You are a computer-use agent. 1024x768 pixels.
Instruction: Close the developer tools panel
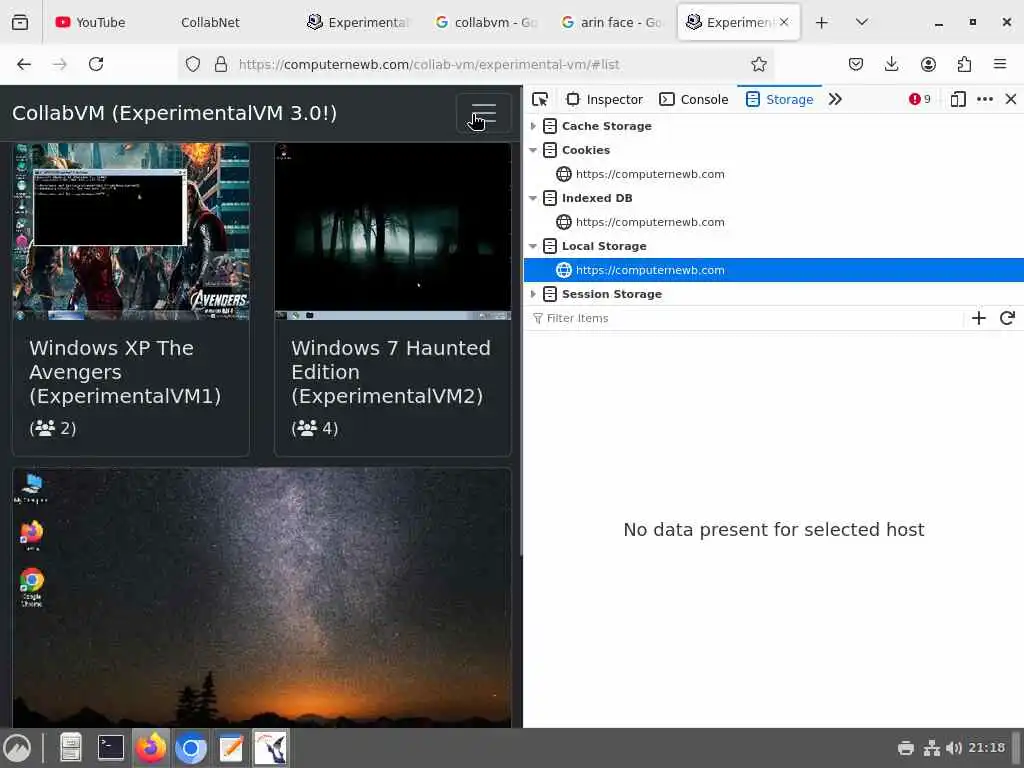click(x=1011, y=99)
